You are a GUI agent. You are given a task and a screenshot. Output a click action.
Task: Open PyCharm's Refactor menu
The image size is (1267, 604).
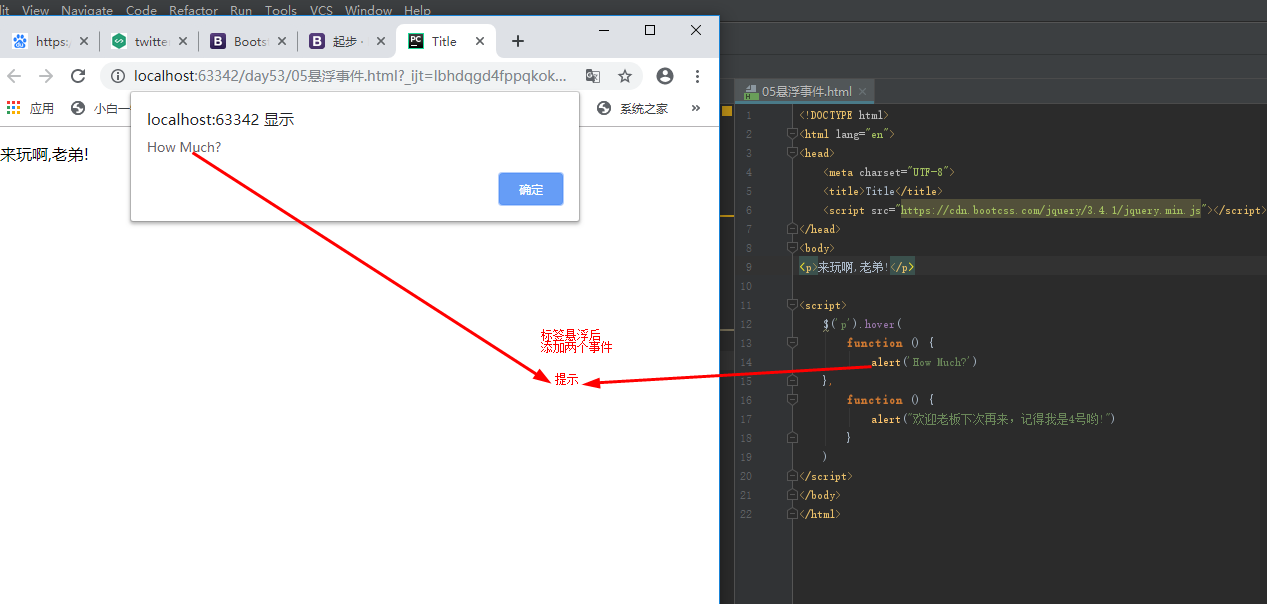click(193, 10)
